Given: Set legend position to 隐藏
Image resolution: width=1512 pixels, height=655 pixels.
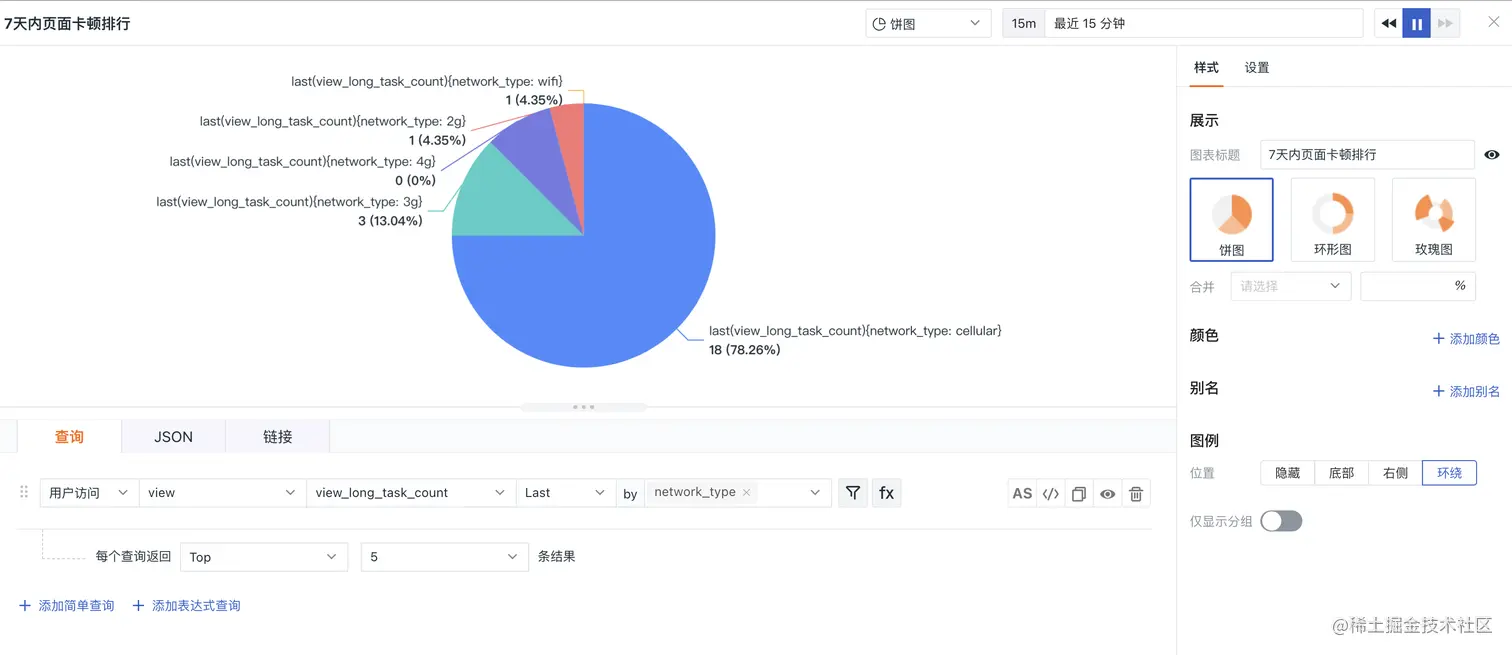Looking at the screenshot, I should 1287,473.
